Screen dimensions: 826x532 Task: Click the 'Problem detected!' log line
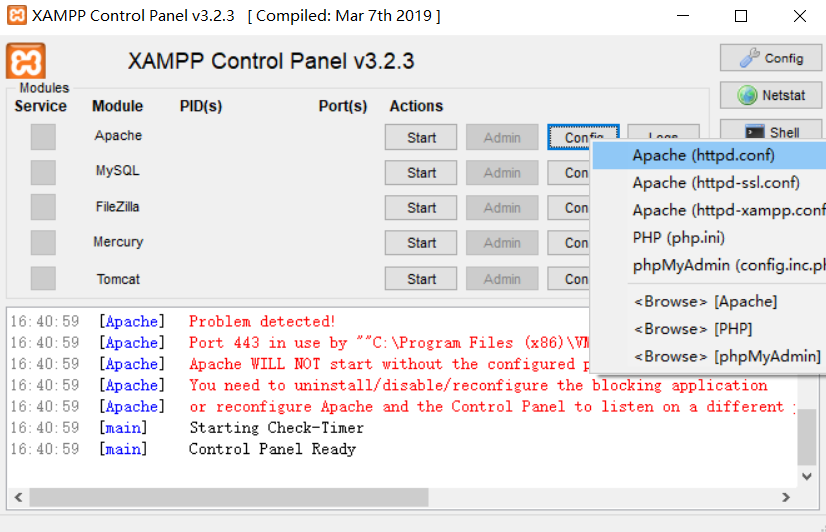point(262,321)
